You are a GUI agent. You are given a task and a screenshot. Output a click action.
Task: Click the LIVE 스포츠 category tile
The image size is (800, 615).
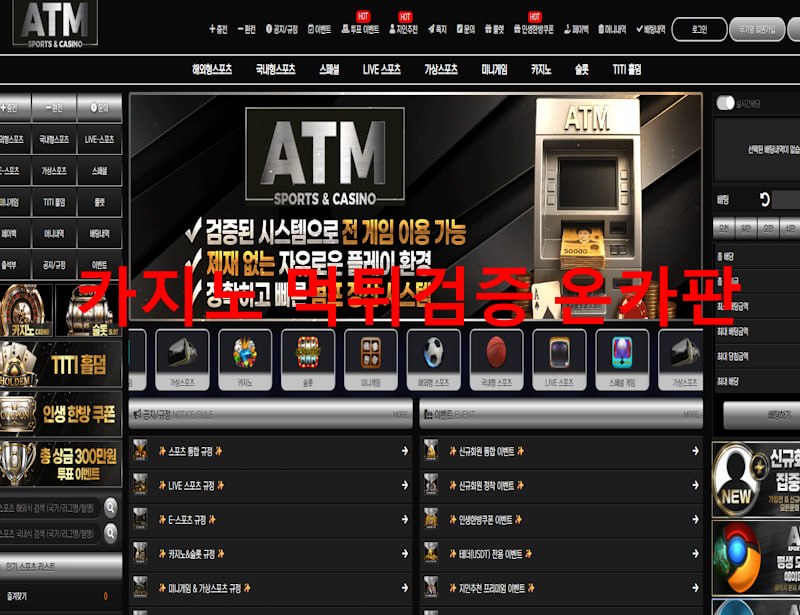(x=559, y=360)
